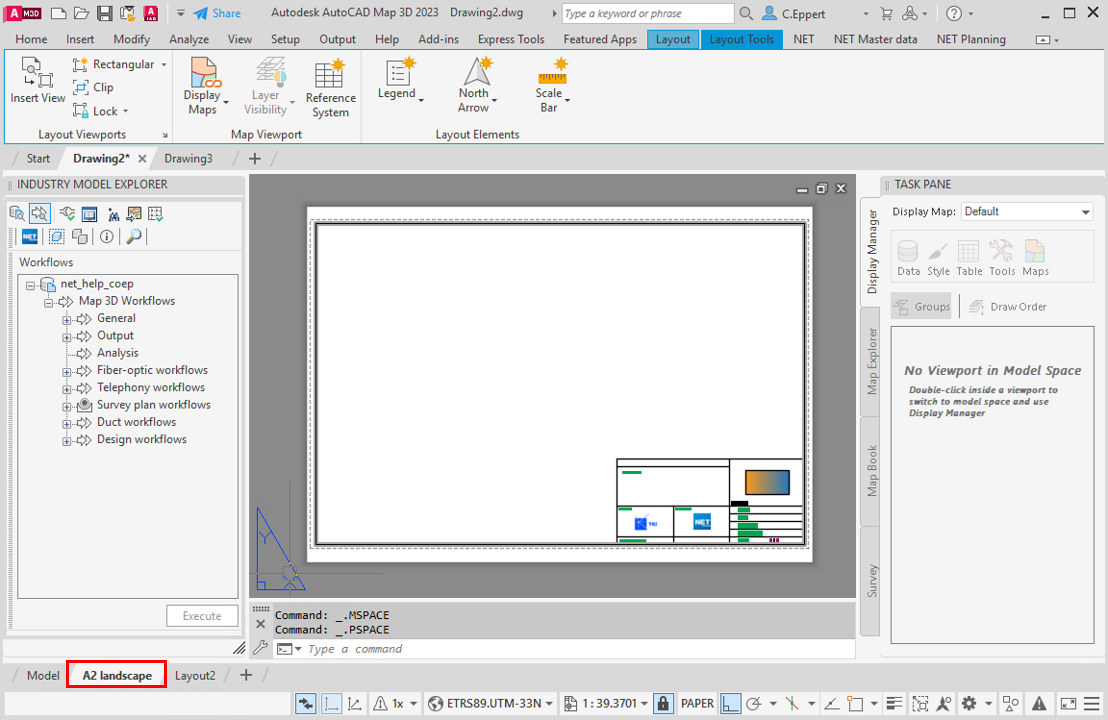Click the keyword or phrase search box
Screen dimensions: 1108x720
click(x=648, y=13)
